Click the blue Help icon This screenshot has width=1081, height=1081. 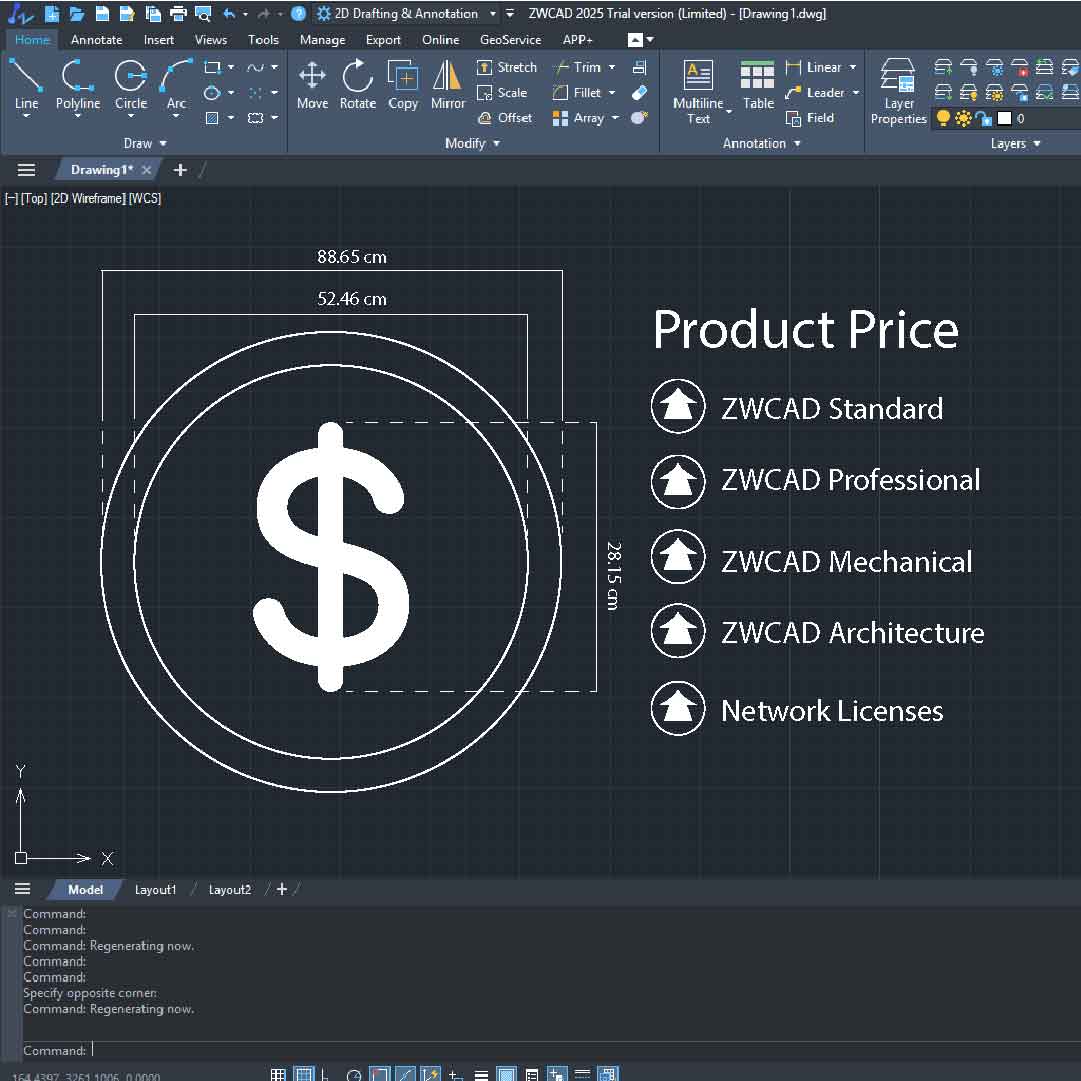tap(299, 13)
